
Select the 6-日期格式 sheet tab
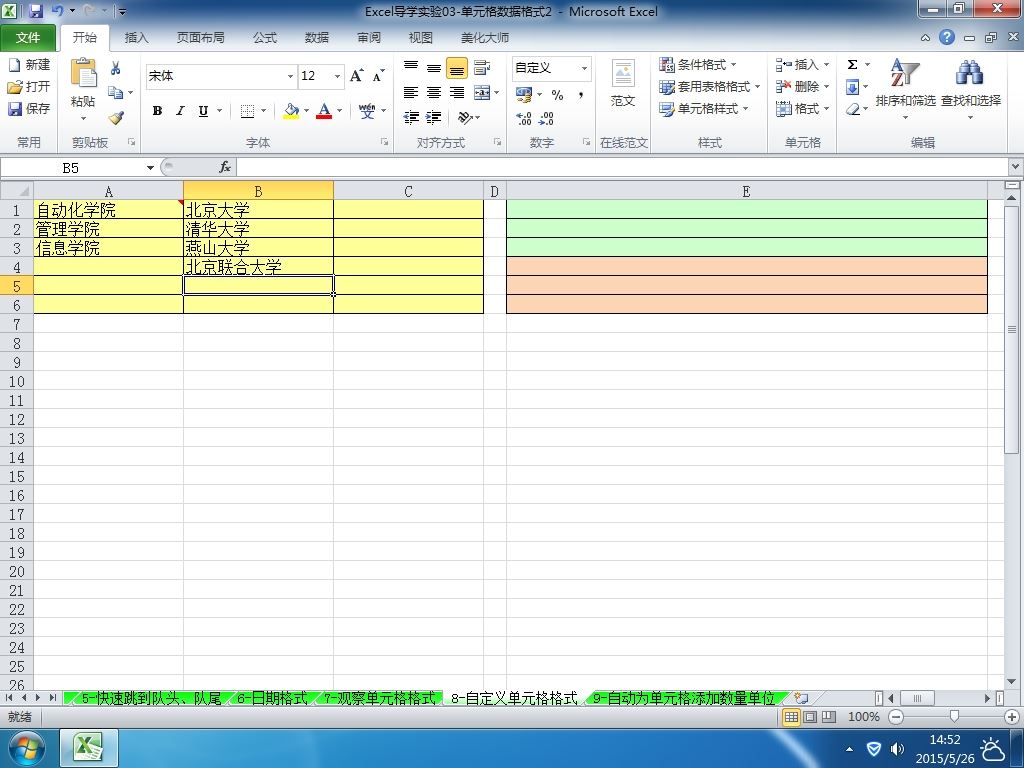272,698
